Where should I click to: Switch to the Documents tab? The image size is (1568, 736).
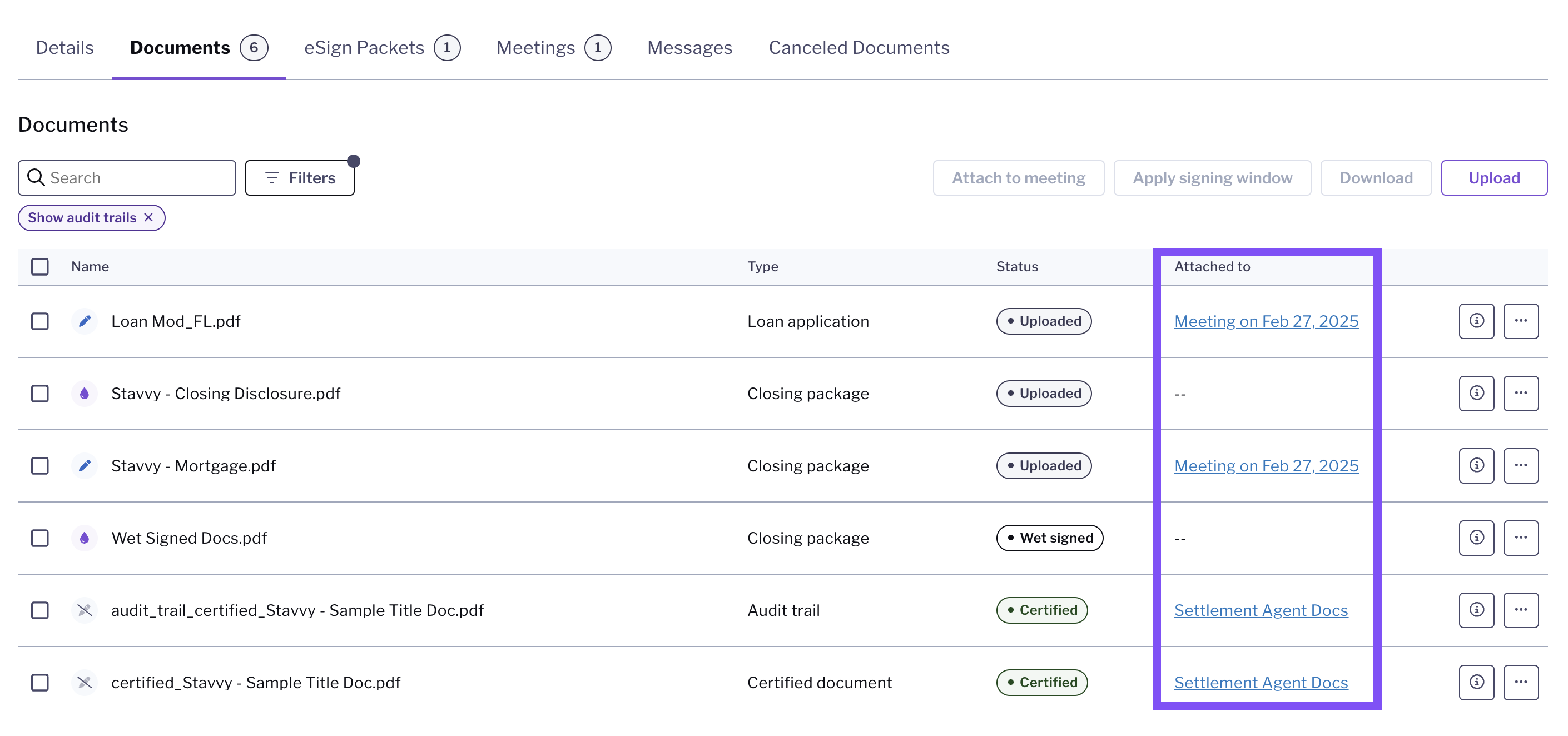pos(199,47)
